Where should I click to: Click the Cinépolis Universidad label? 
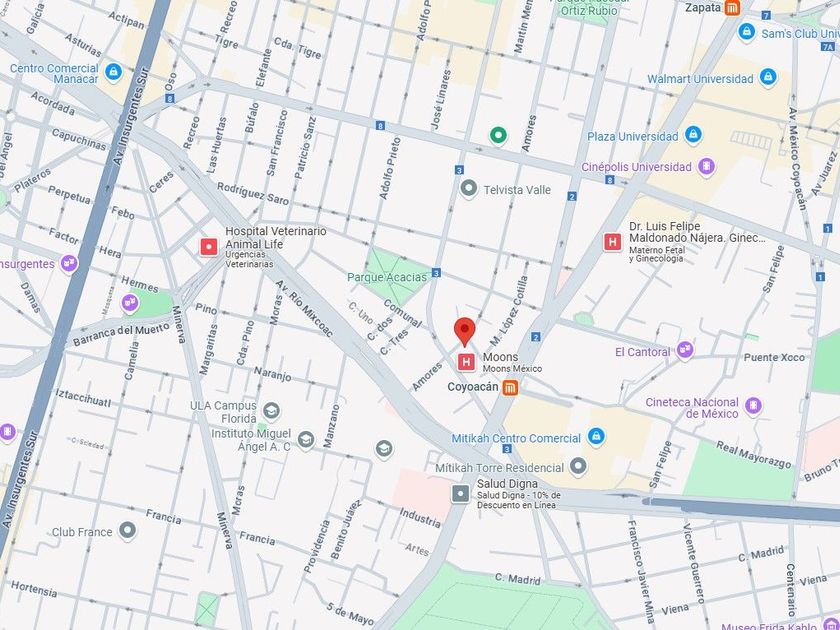pos(636,167)
